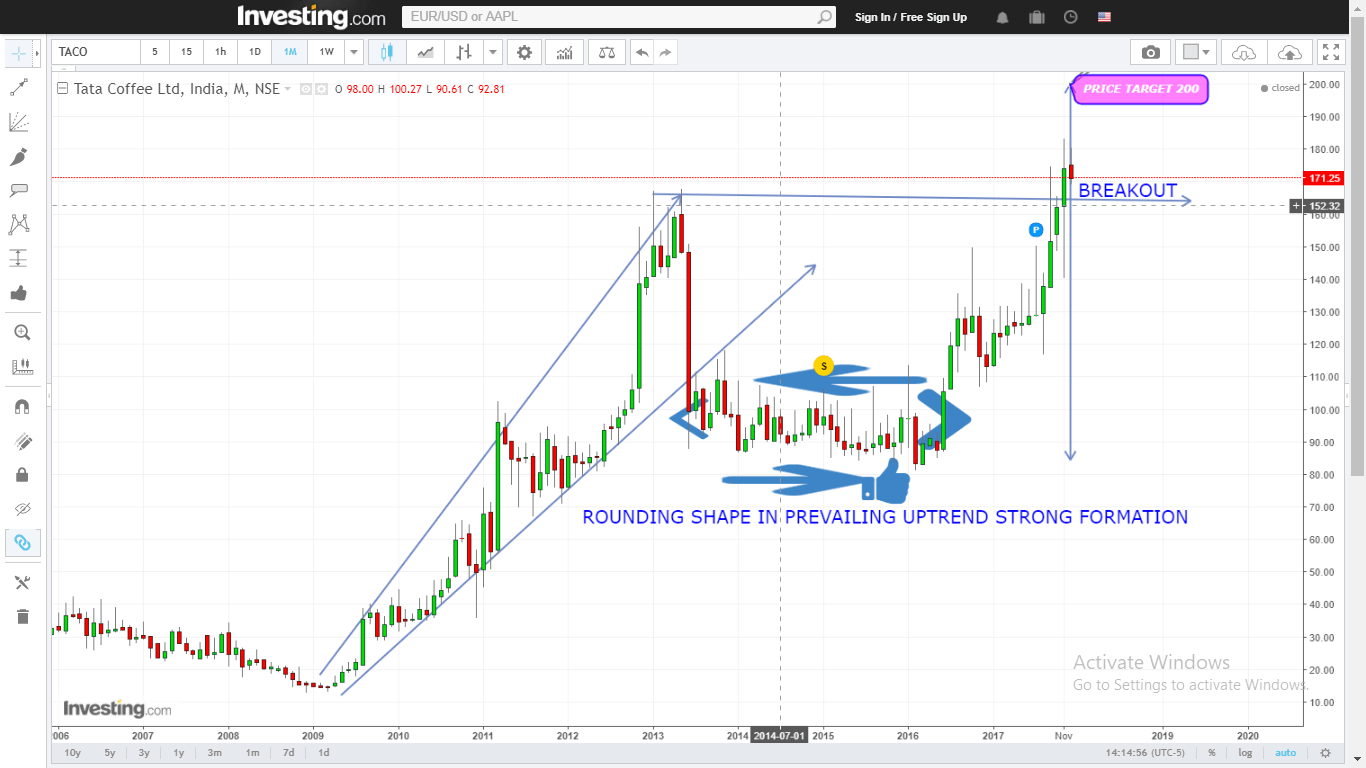Click the load chart cloud icon
The width and height of the screenshot is (1366, 768).
[1243, 52]
